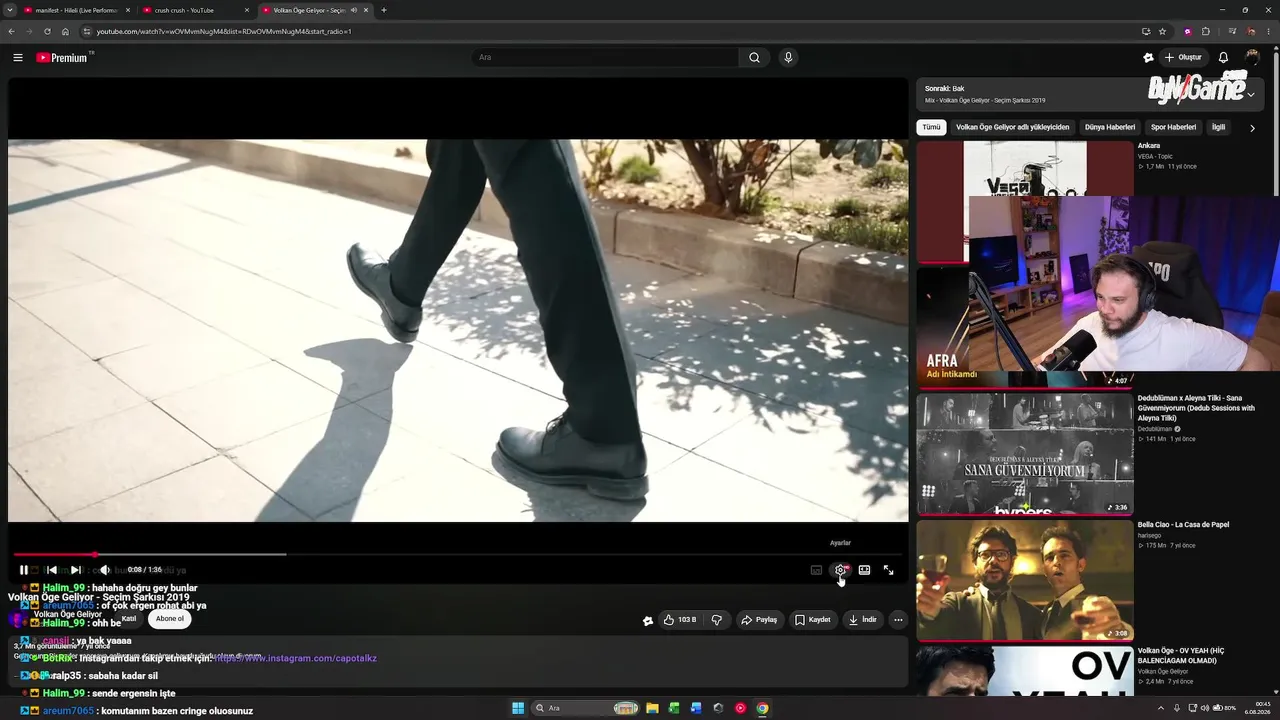Click the Katıl join button

point(129,619)
